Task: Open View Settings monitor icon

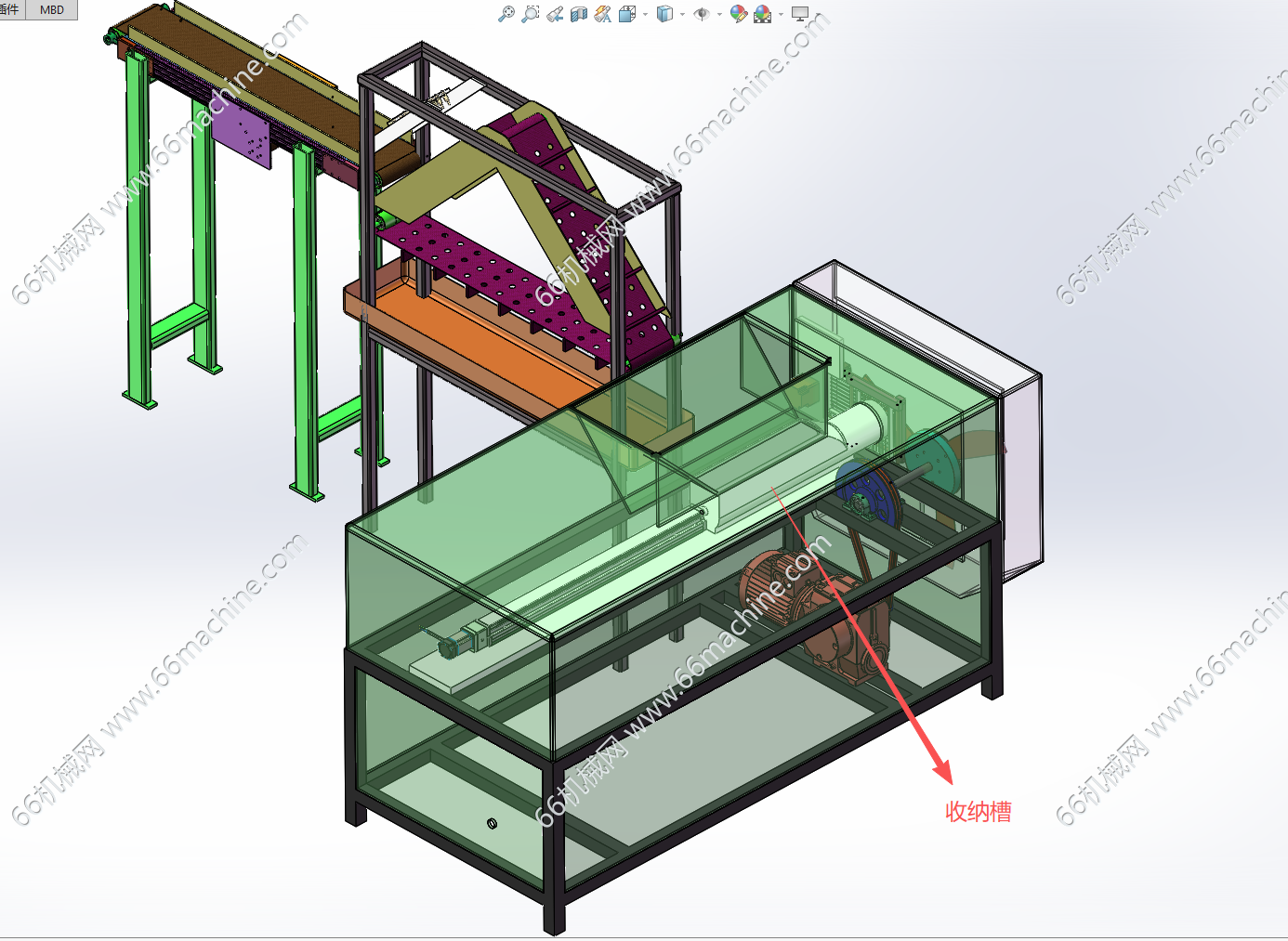Action: click(800, 14)
